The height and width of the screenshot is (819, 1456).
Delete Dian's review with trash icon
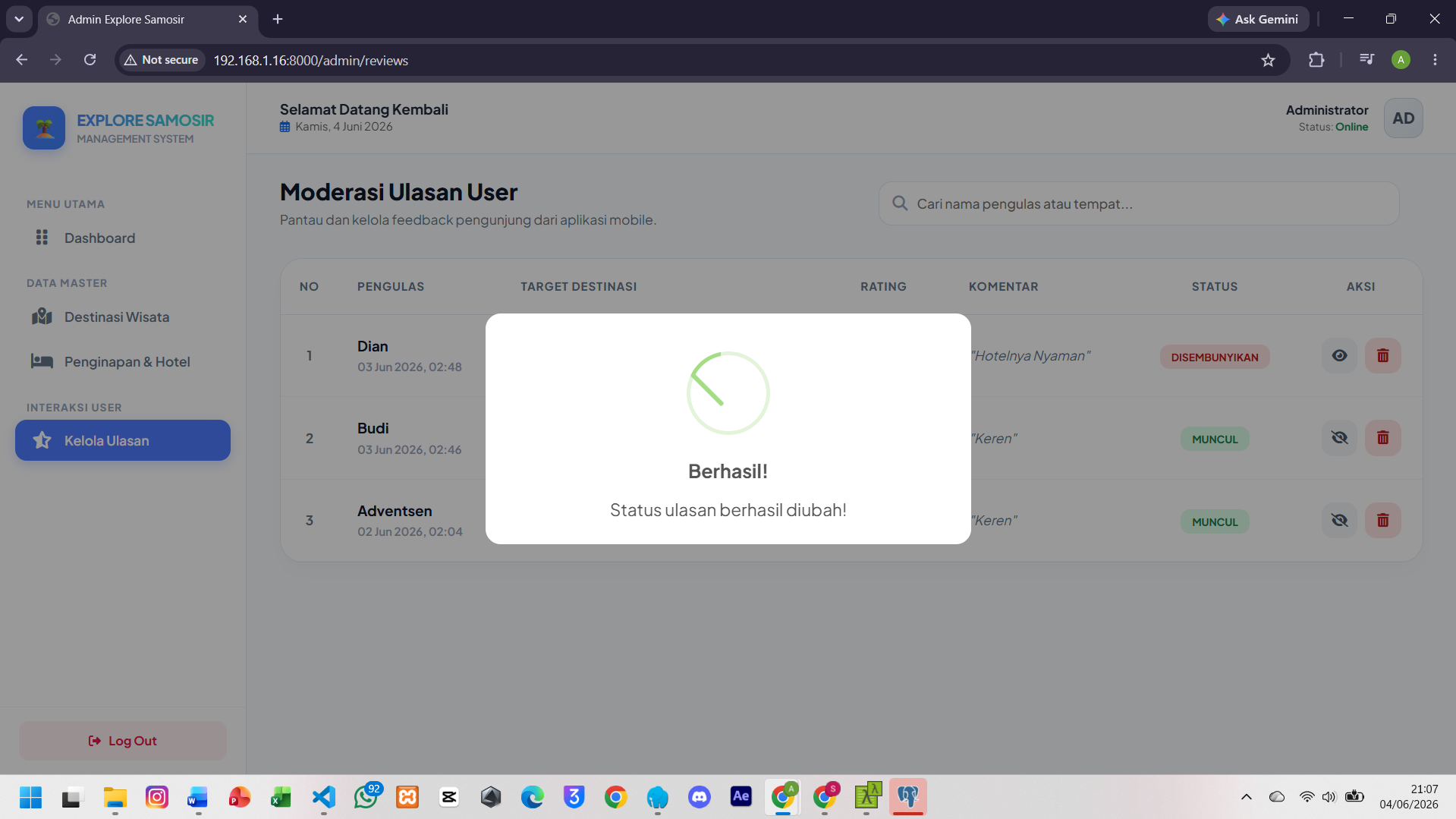pos(1382,355)
